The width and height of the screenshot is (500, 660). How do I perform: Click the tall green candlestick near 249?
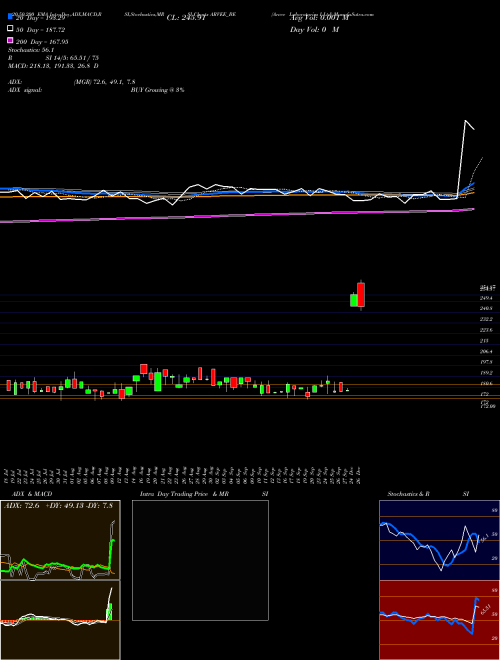[354, 300]
